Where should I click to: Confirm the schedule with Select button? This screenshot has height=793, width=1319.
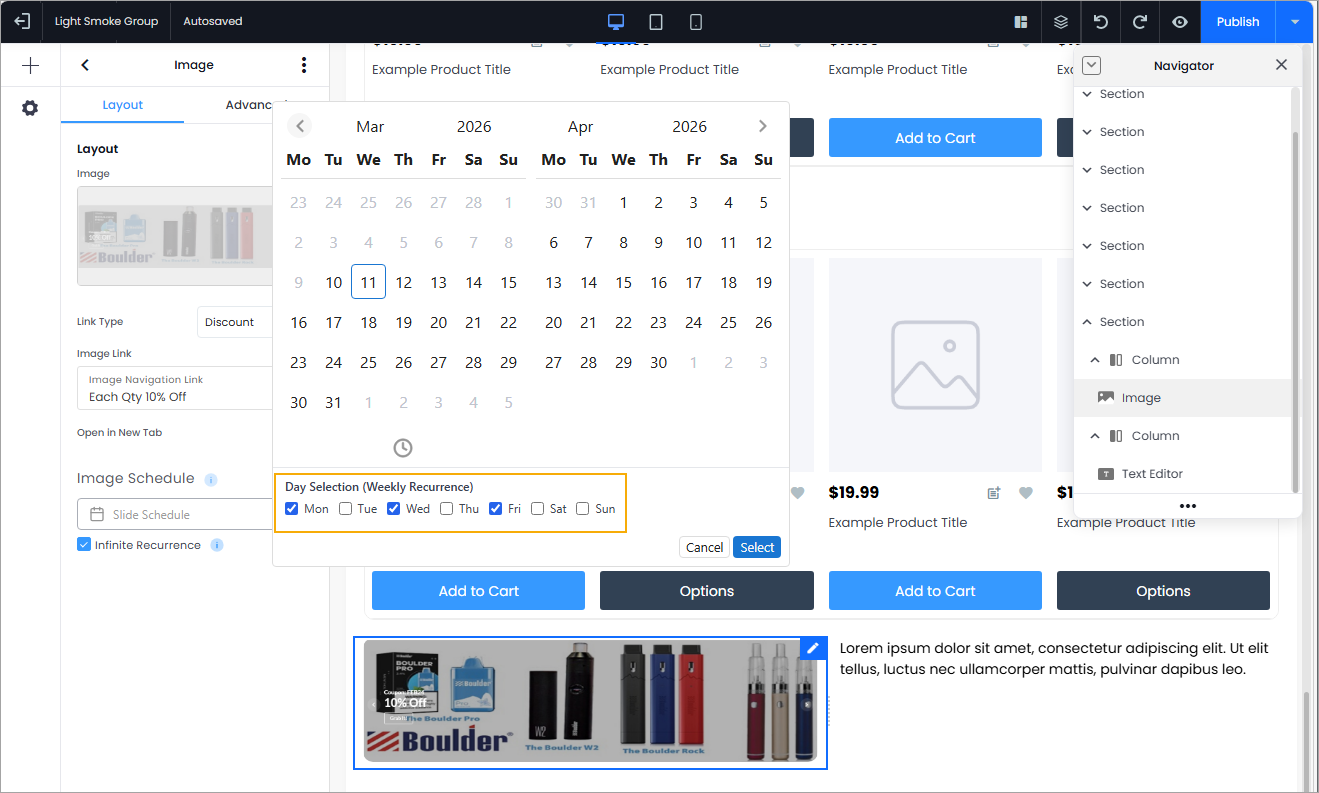pyautogui.click(x=757, y=547)
